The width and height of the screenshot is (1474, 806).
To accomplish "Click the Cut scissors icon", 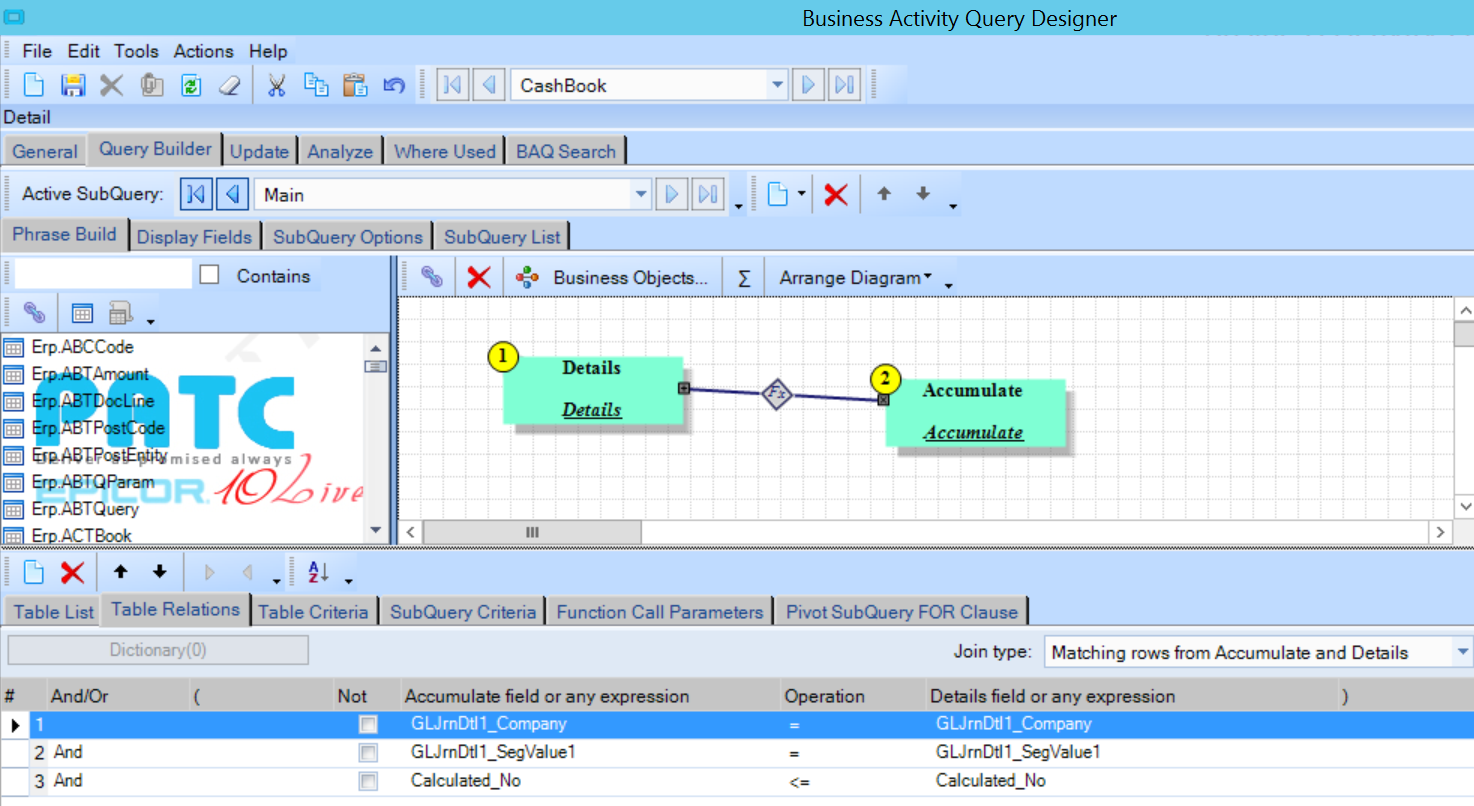I will [277, 85].
